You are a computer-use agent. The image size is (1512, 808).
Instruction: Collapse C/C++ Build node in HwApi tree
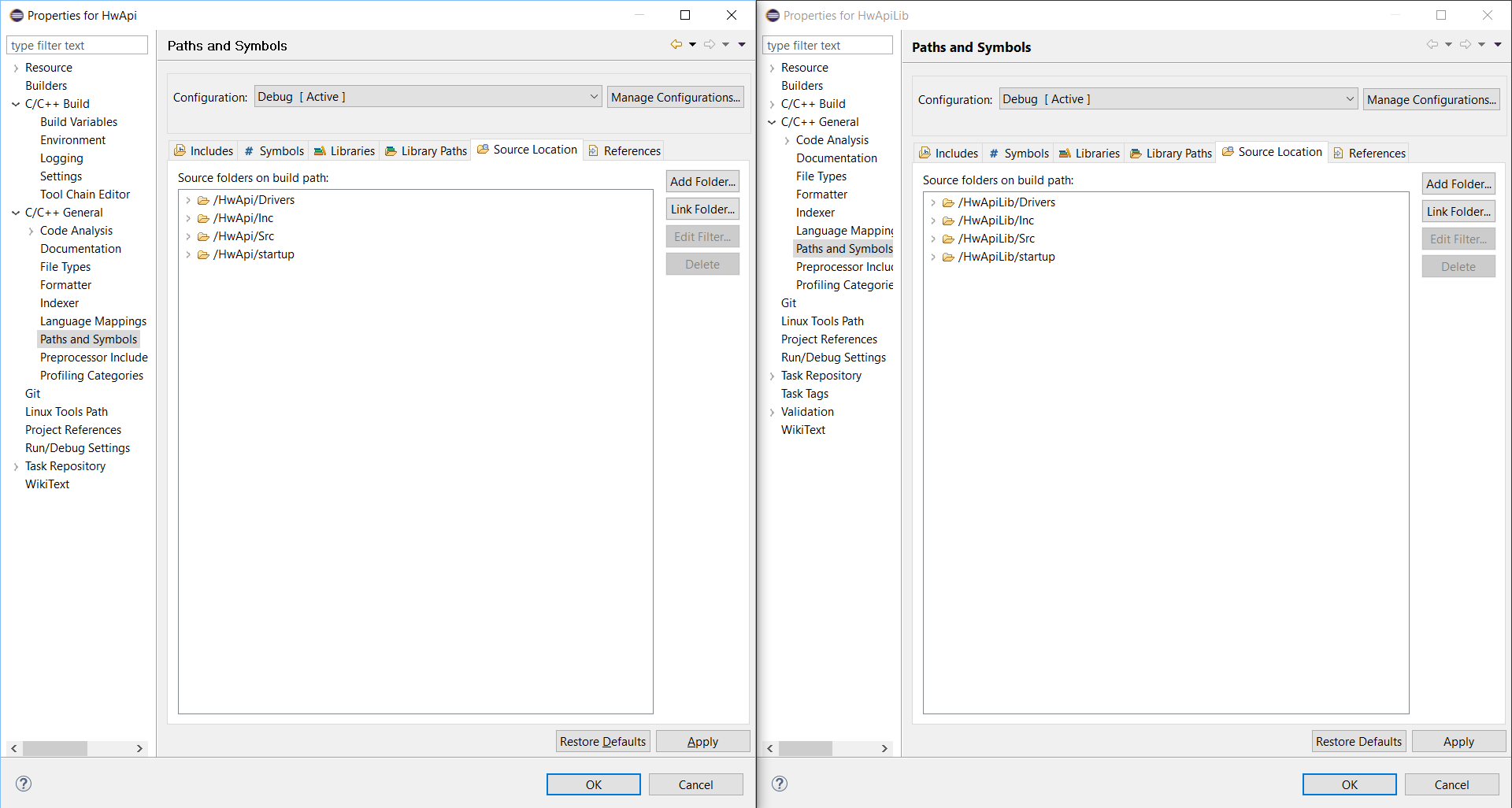[x=16, y=104]
